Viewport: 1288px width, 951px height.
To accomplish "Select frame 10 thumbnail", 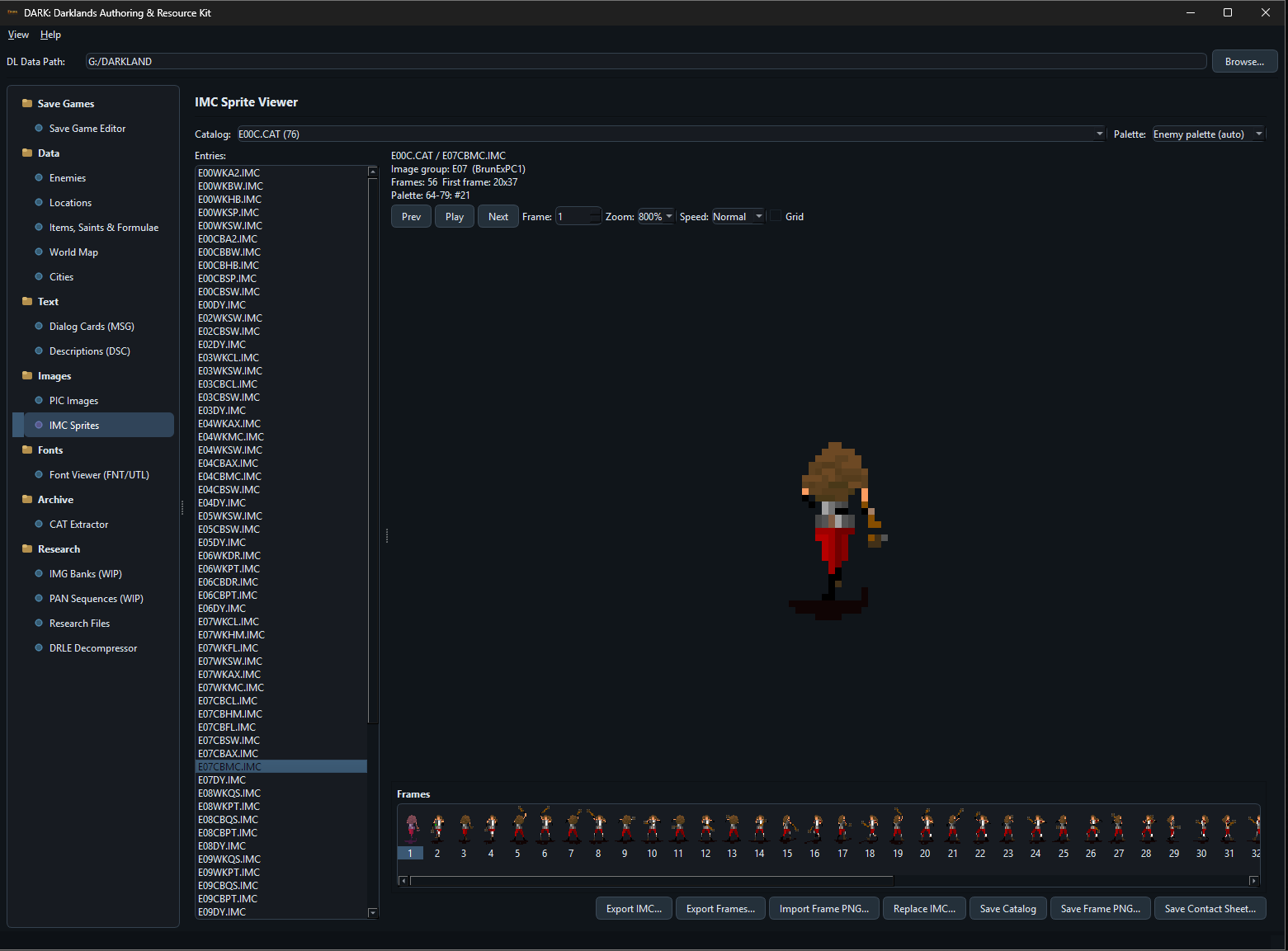I will click(x=652, y=835).
